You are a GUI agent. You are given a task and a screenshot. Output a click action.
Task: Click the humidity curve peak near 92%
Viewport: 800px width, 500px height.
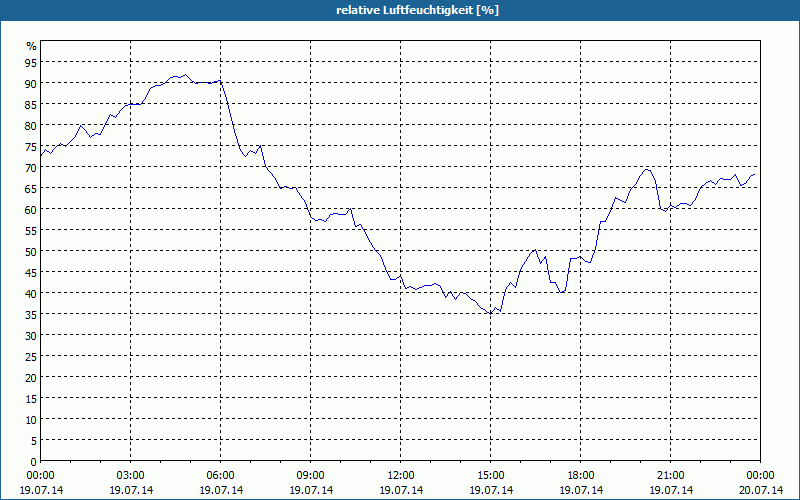coord(185,74)
